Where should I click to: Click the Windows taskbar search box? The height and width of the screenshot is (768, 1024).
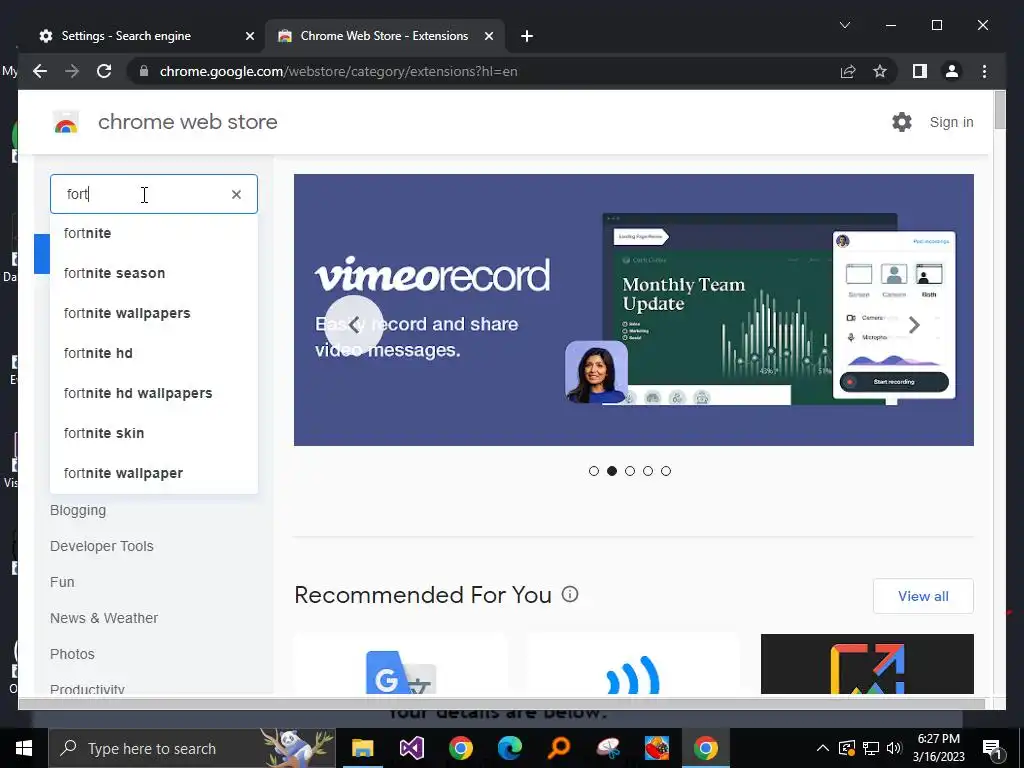(192, 748)
